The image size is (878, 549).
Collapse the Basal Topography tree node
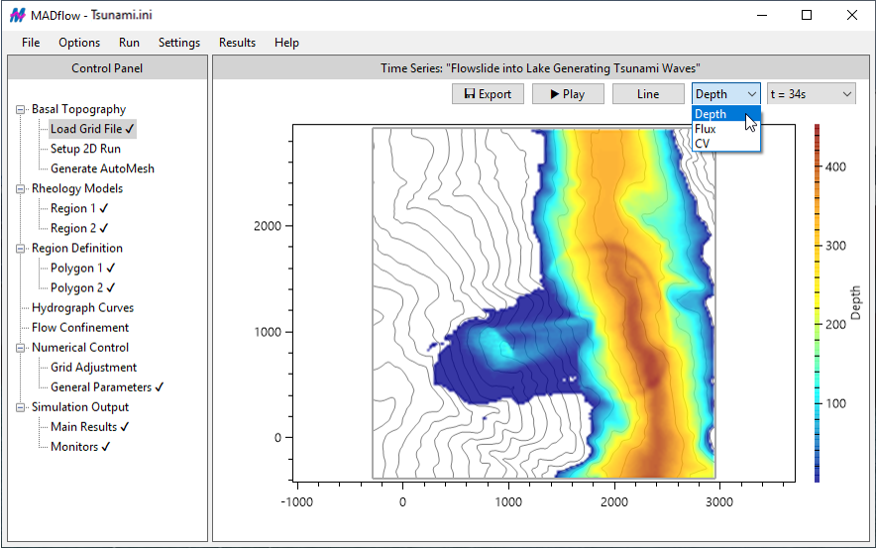tap(21, 109)
